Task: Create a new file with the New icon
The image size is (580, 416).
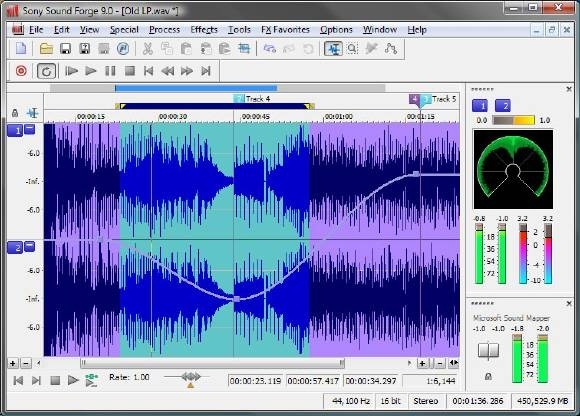Action: point(21,48)
